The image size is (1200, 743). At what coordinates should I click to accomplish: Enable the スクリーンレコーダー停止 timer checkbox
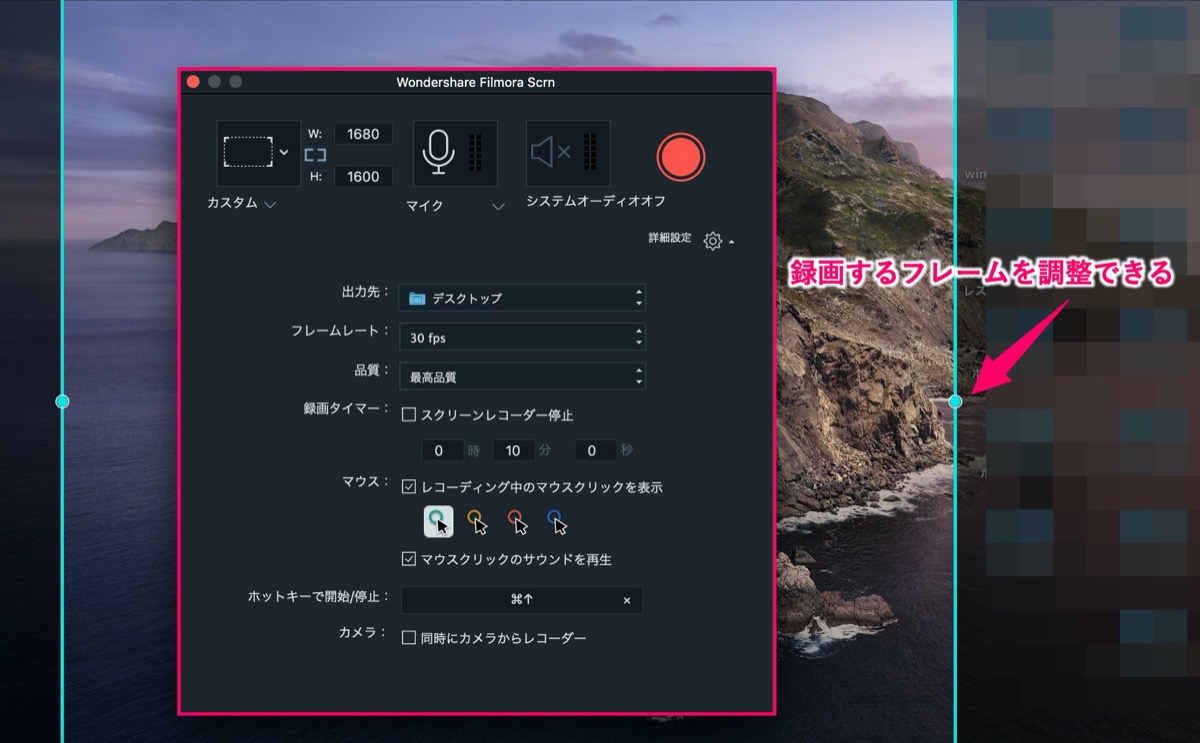click(408, 414)
